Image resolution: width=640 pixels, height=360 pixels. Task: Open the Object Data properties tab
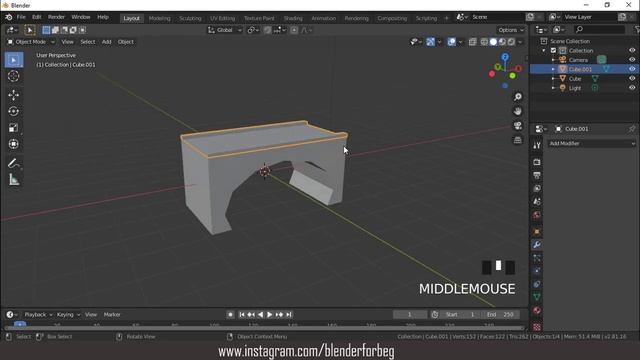point(537,297)
